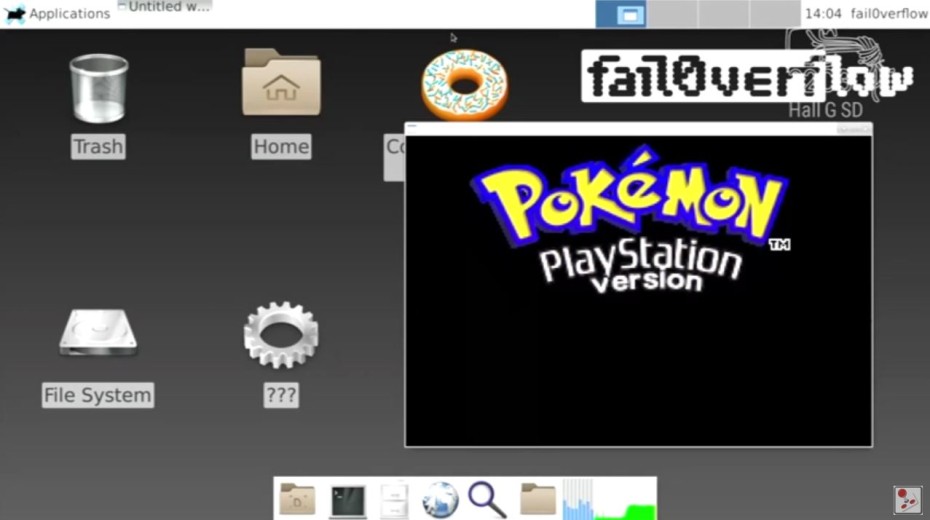The image size is (930, 520).
Task: Switch to the fourth workspace
Action: pos(775,14)
